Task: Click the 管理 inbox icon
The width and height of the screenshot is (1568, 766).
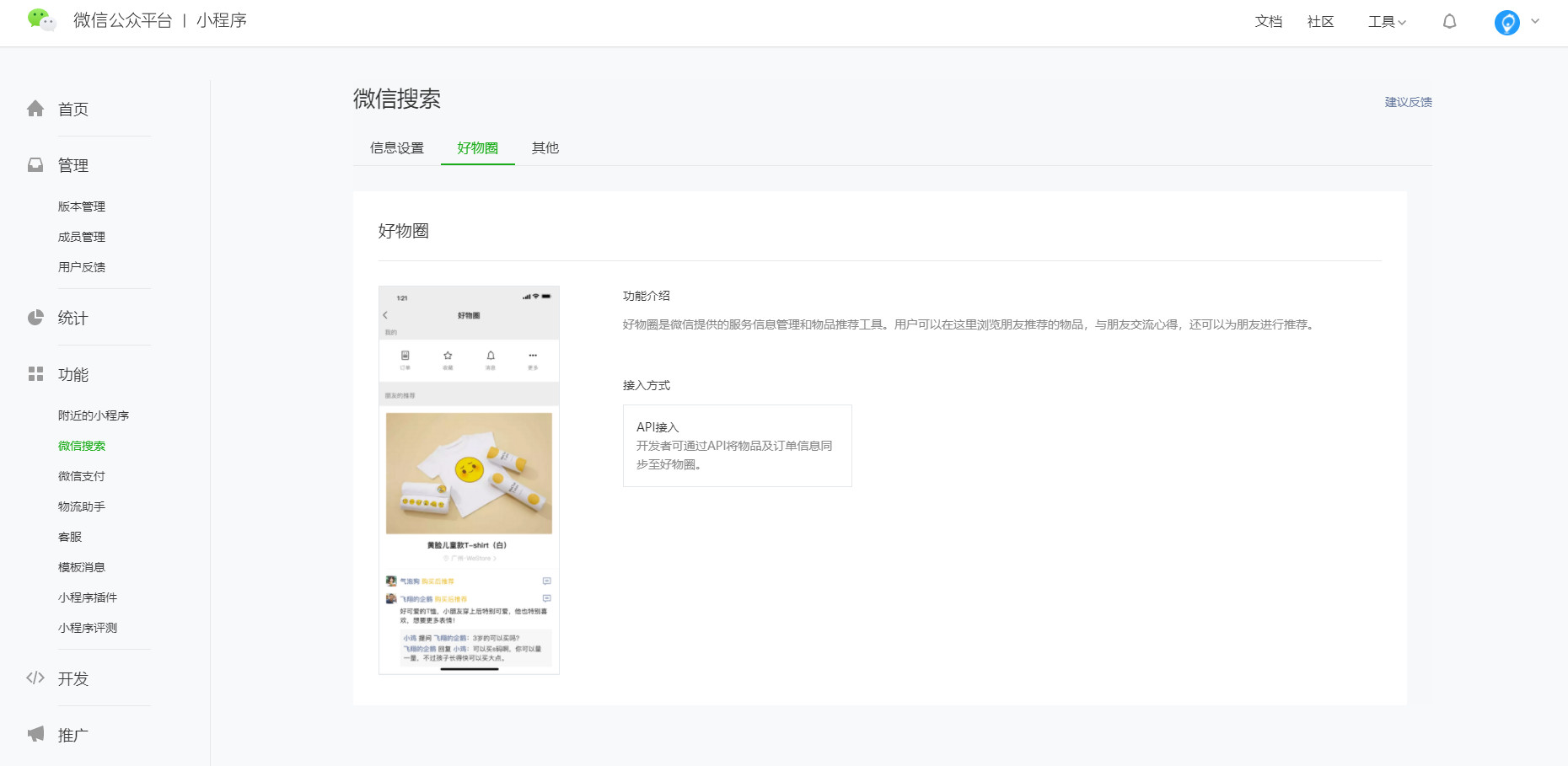Action: (x=35, y=165)
